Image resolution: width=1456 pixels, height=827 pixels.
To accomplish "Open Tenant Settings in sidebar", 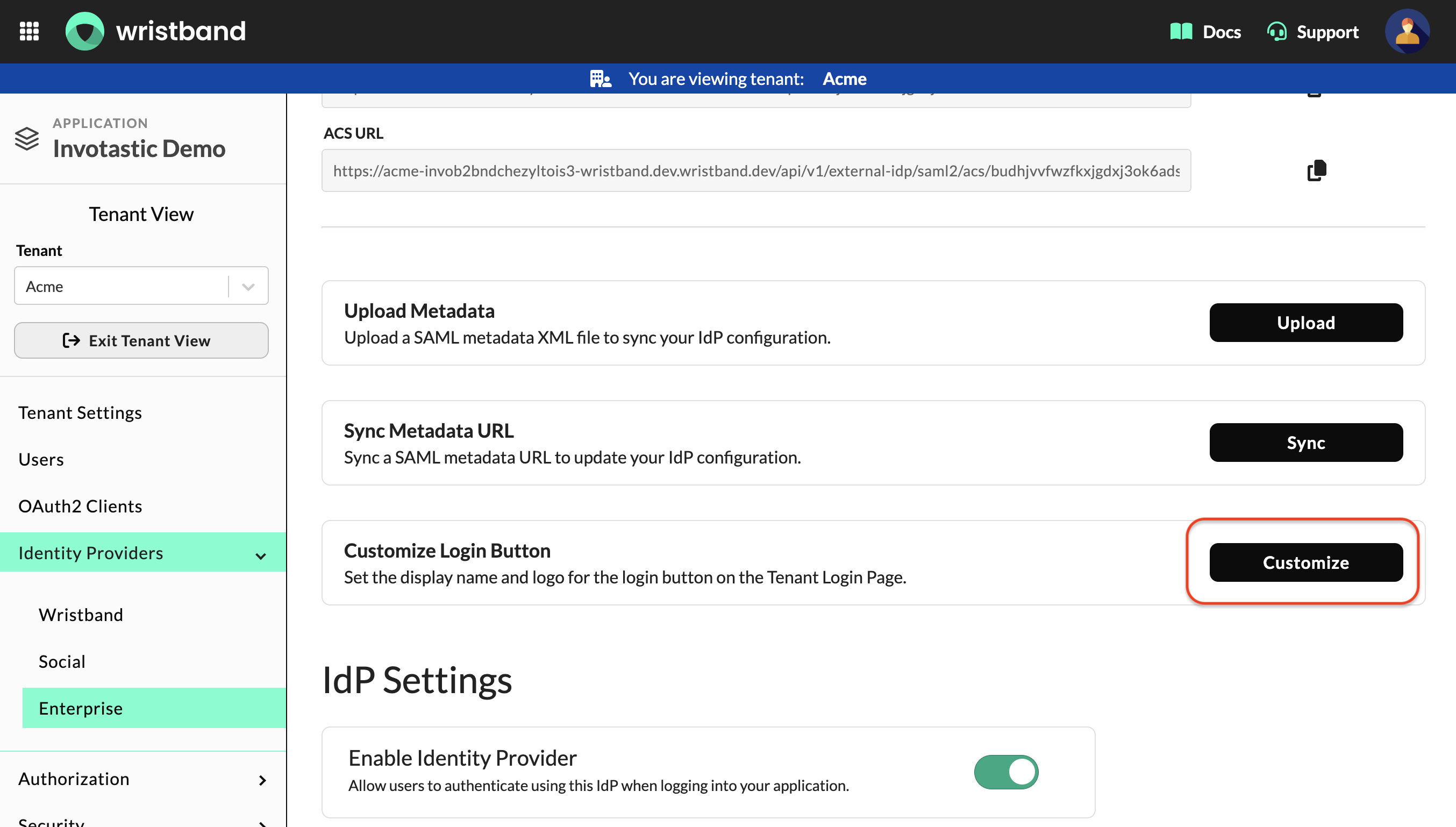I will (80, 412).
